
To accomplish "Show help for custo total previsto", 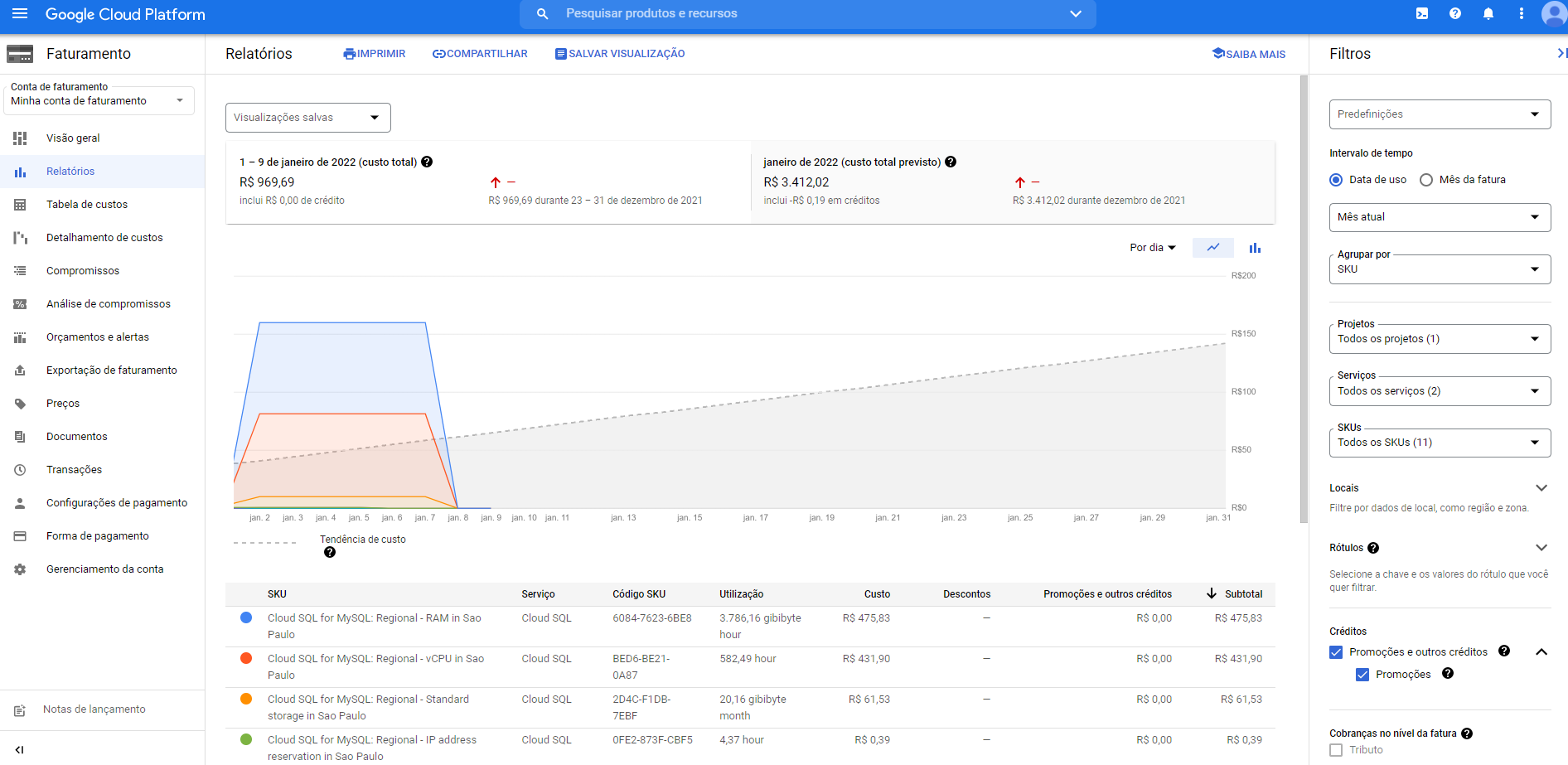I will click(x=951, y=162).
